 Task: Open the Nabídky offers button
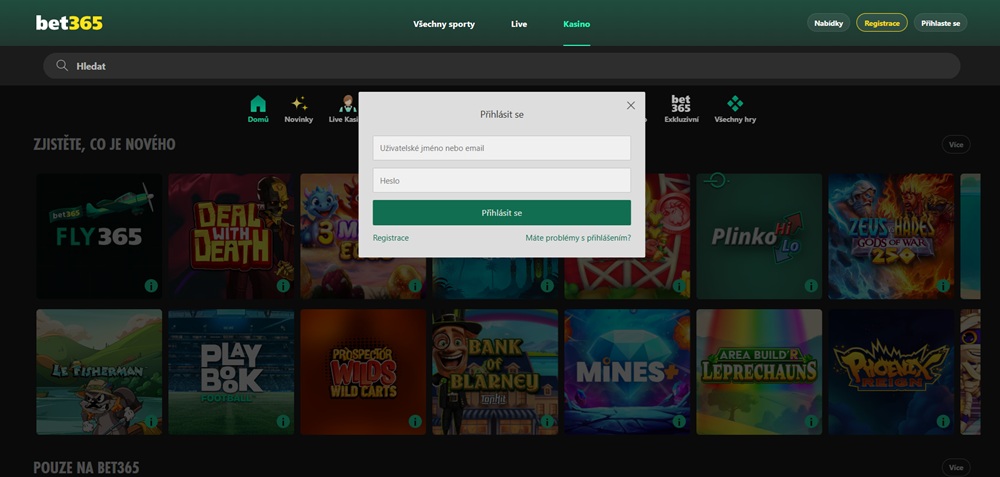(x=828, y=23)
